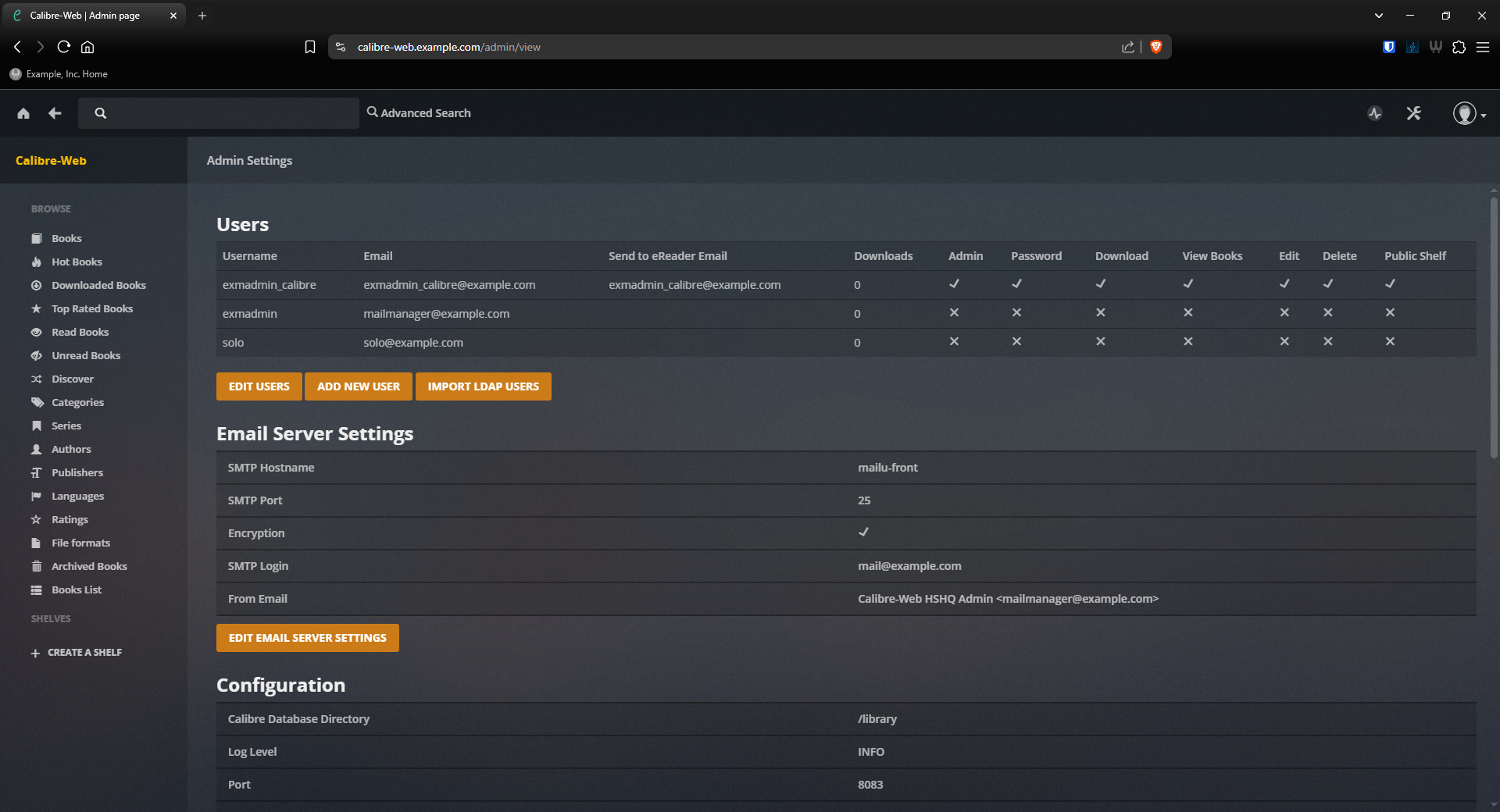Expand the tab search chevron
The image size is (1500, 812).
tap(1379, 16)
